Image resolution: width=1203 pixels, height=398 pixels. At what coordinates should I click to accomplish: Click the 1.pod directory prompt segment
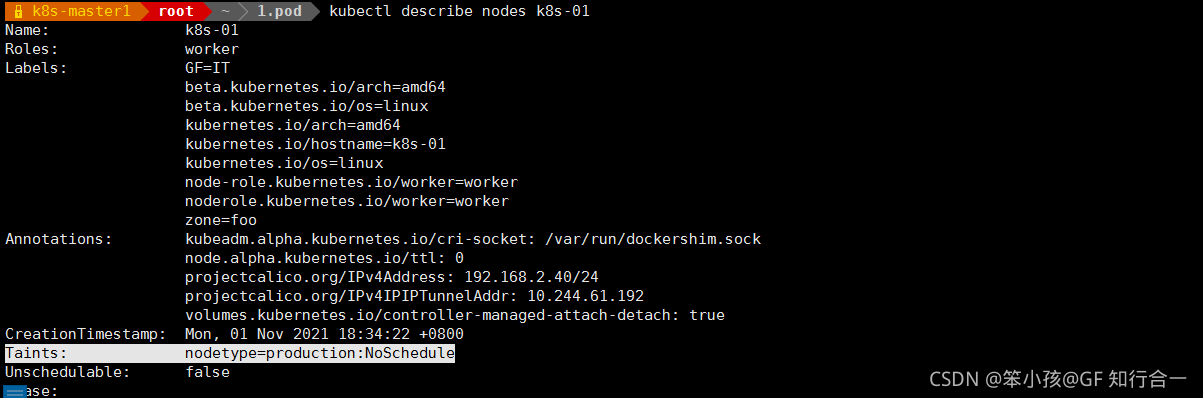coord(277,11)
